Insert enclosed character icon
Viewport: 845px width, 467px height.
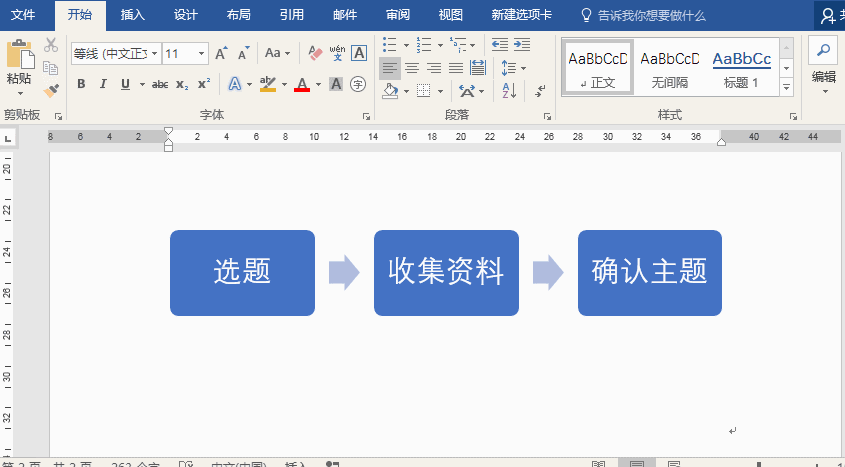[x=358, y=84]
